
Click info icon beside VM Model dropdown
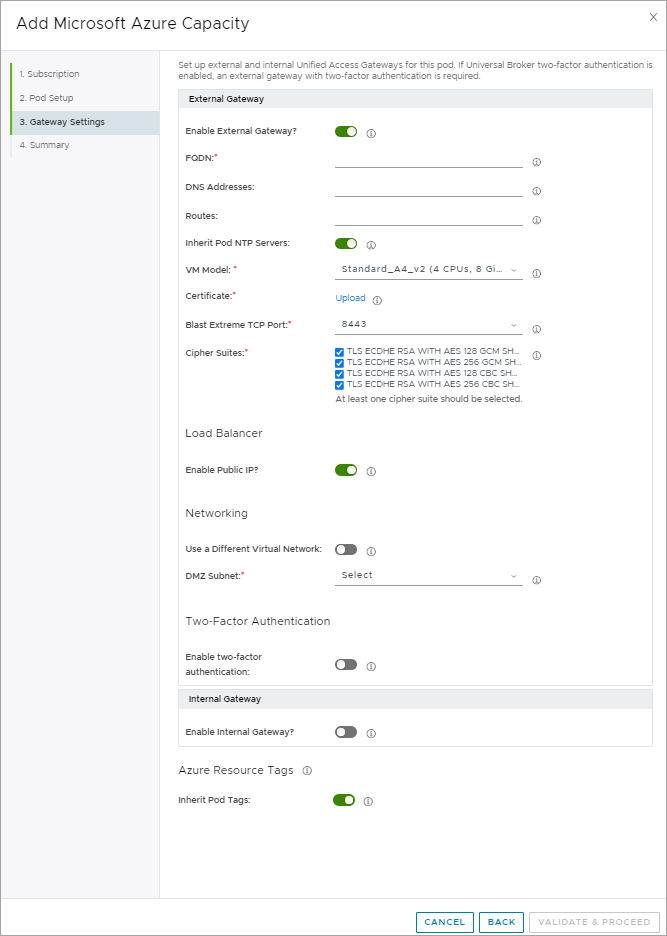pos(536,273)
